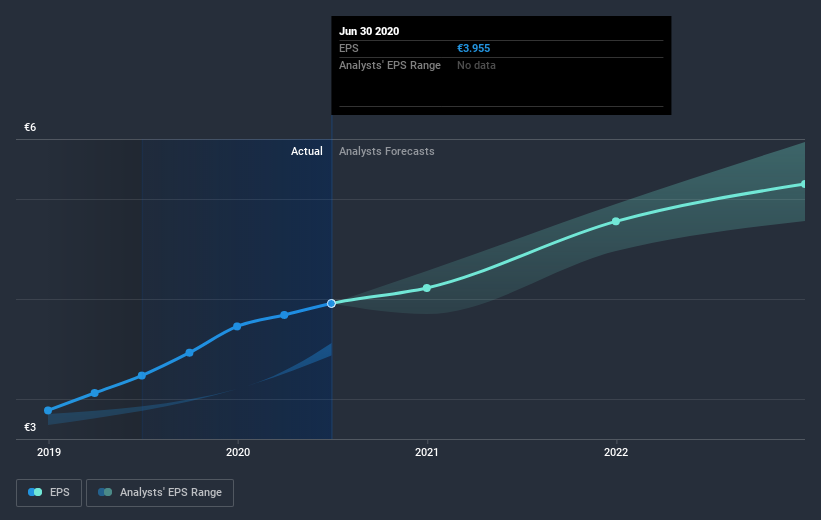Screen dimensions: 821x520
Task: Click the EPS point between 2020 and mid-2020
Action: pyautogui.click(x=284, y=315)
